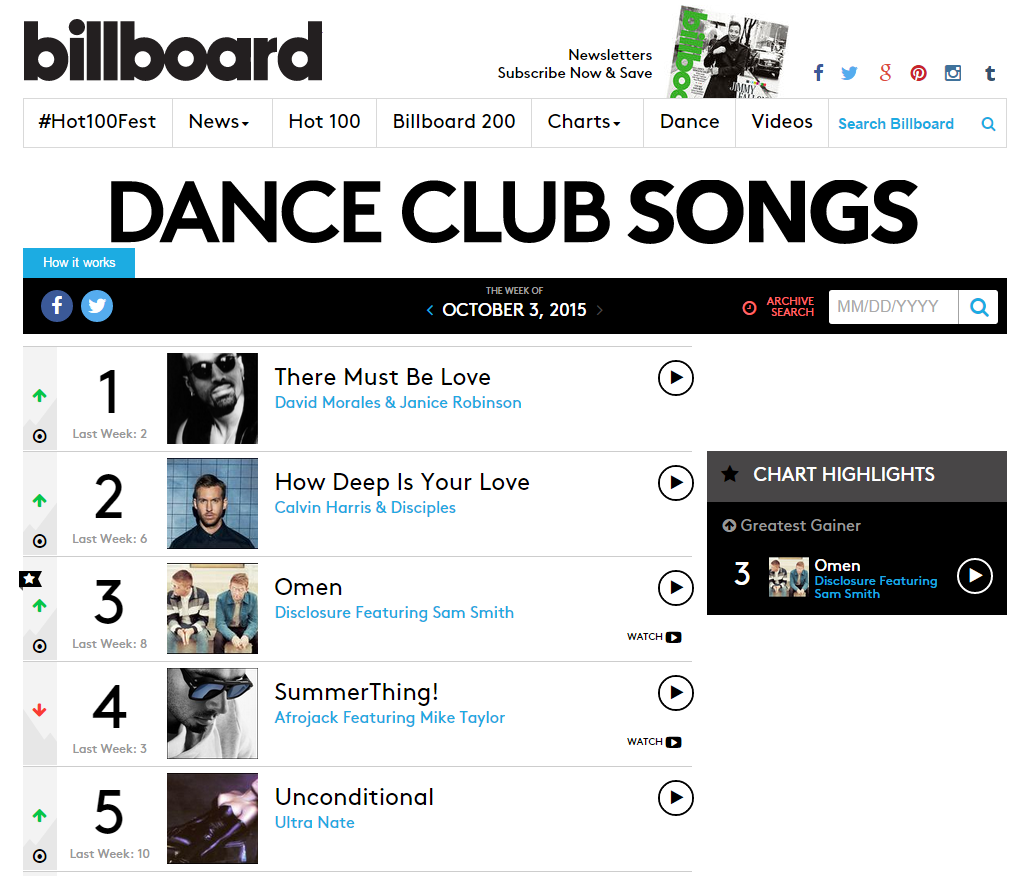The image size is (1028, 876).
Task: Click the archive search magnifier button
Action: (978, 307)
